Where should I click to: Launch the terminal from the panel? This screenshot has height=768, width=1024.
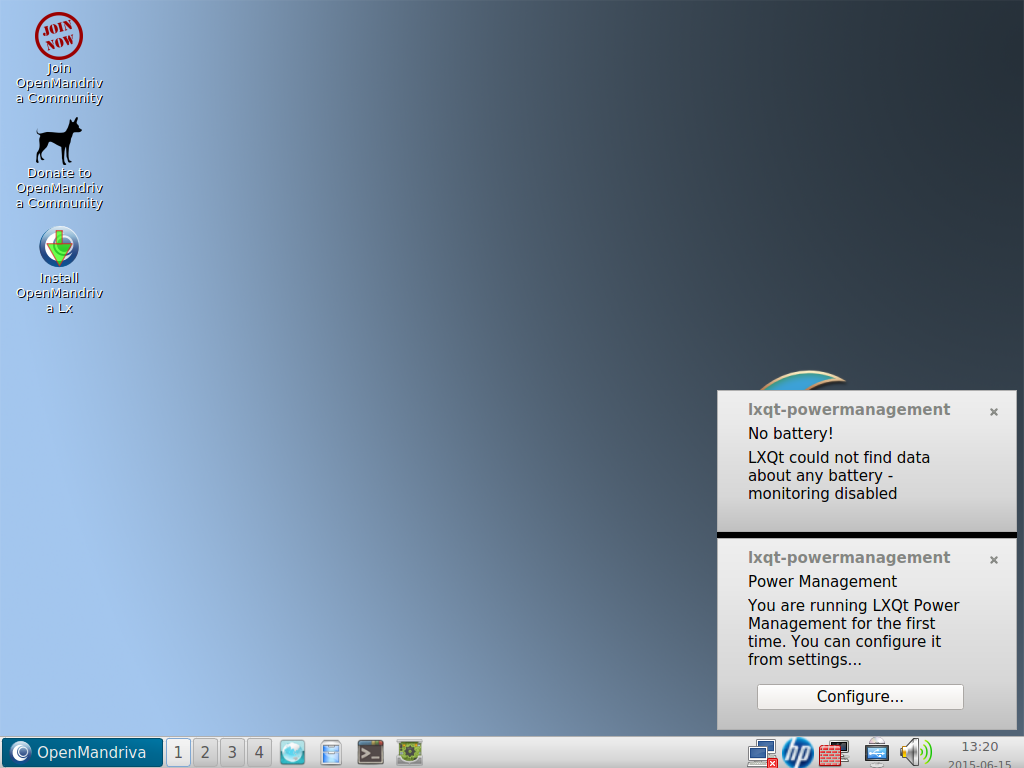tap(370, 752)
